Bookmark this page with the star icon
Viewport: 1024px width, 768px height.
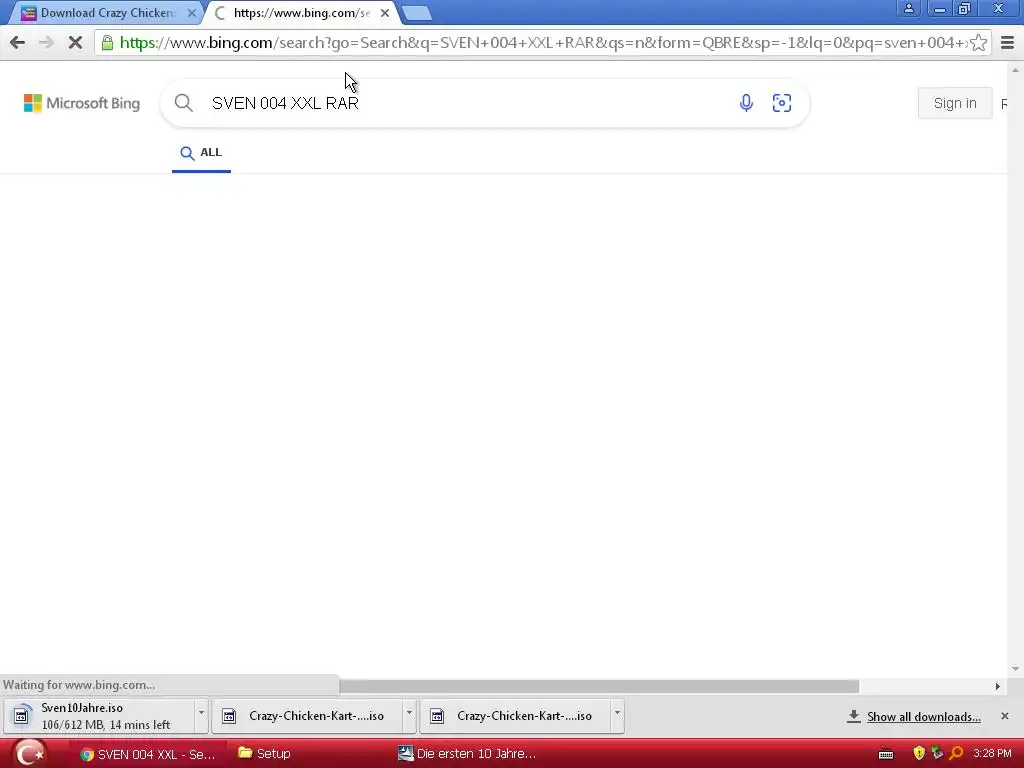(x=978, y=43)
